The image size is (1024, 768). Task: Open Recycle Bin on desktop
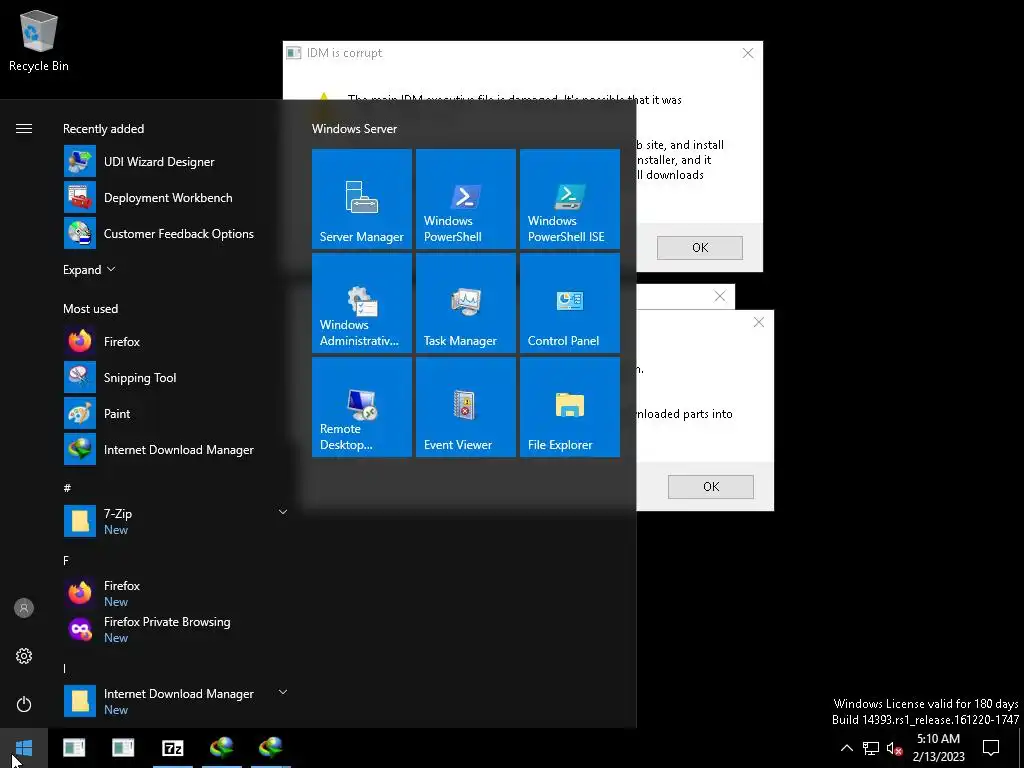39,40
